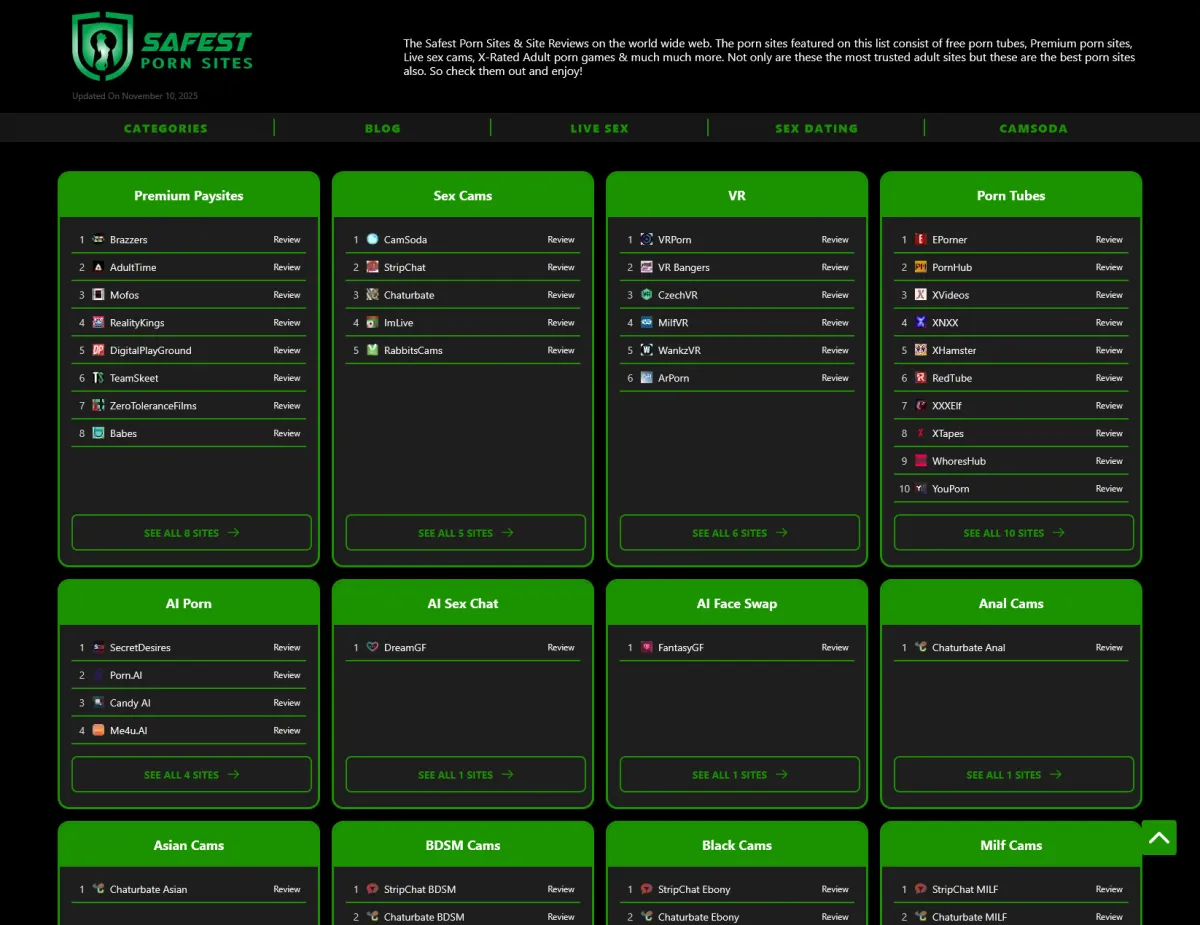Open the Review link for RedTube

coord(1109,378)
